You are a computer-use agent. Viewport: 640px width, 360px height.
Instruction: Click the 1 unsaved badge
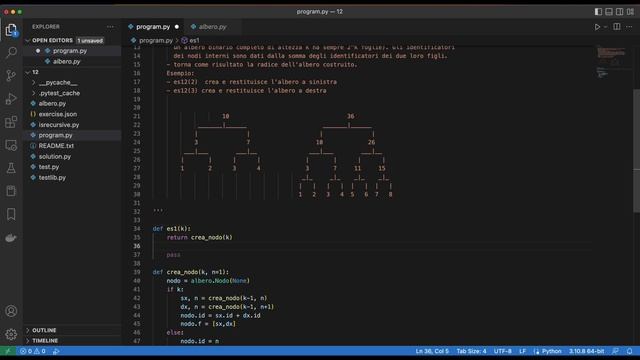(x=90, y=40)
